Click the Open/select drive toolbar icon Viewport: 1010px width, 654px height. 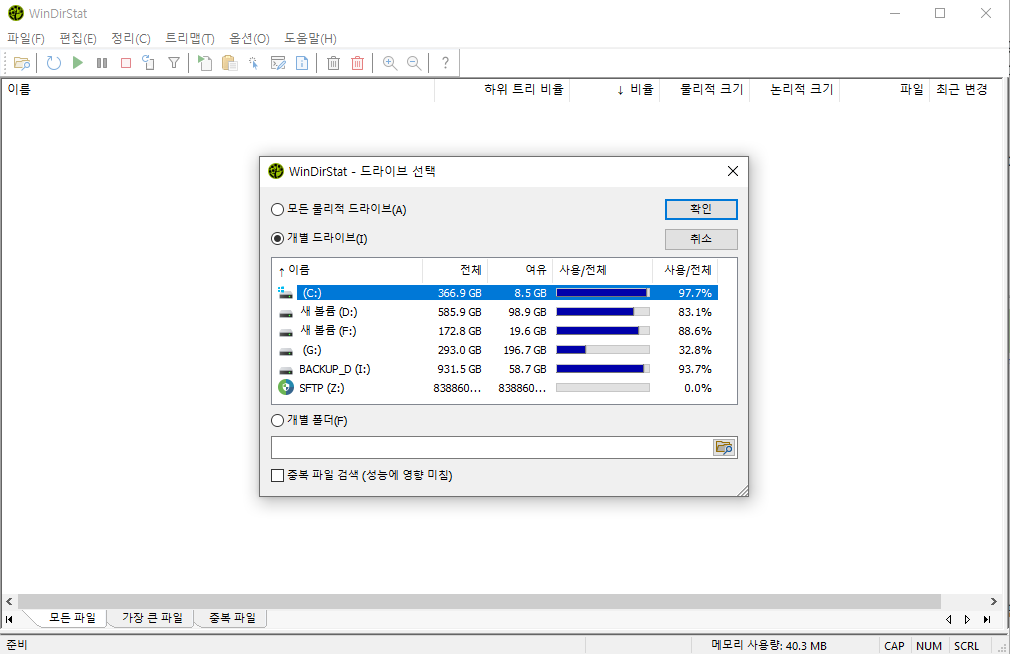22,63
